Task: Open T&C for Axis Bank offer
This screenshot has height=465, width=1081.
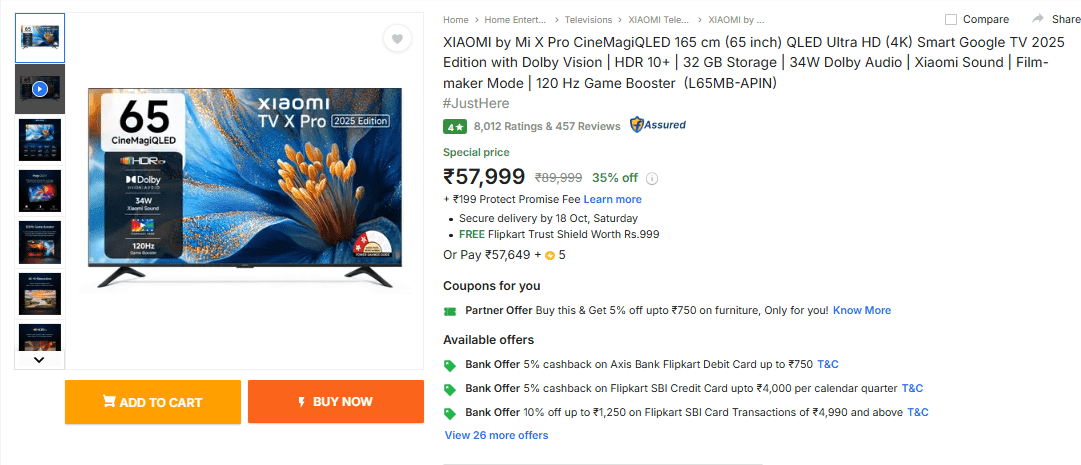Action: coord(827,364)
